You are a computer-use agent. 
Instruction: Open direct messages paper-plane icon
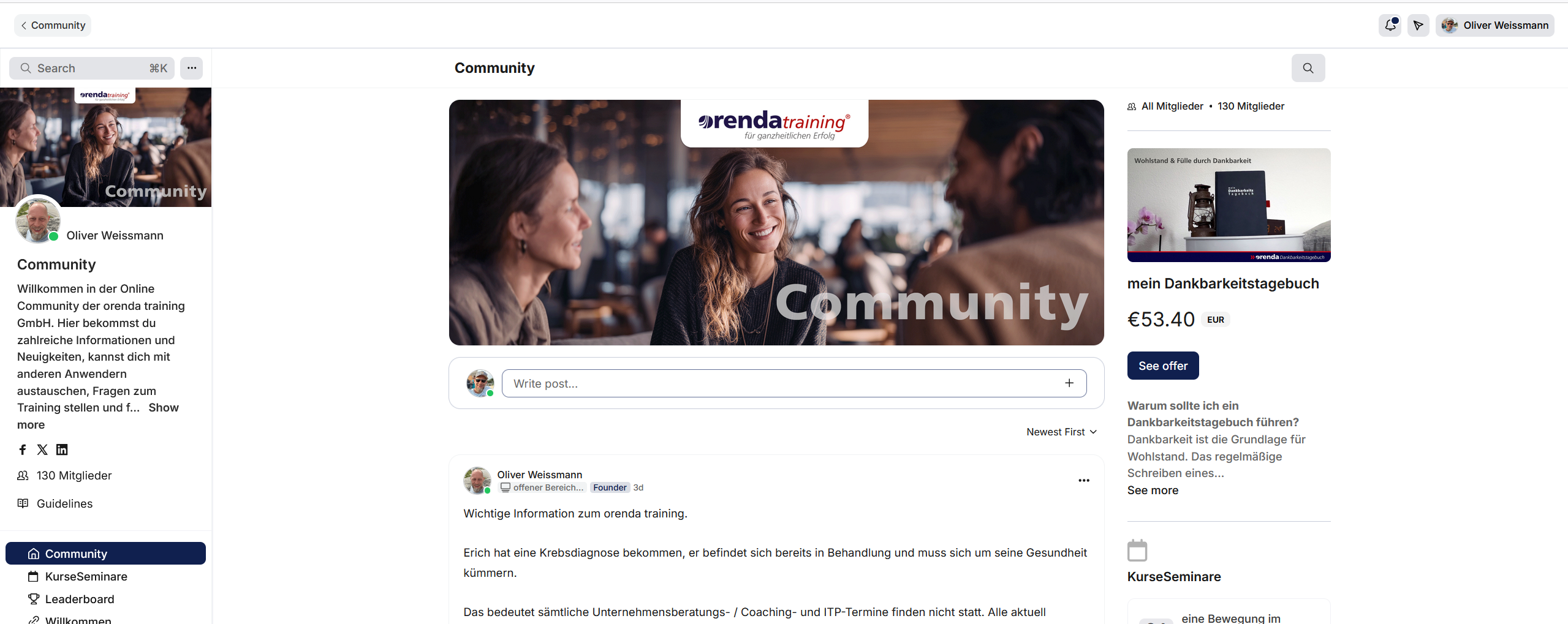point(1418,25)
